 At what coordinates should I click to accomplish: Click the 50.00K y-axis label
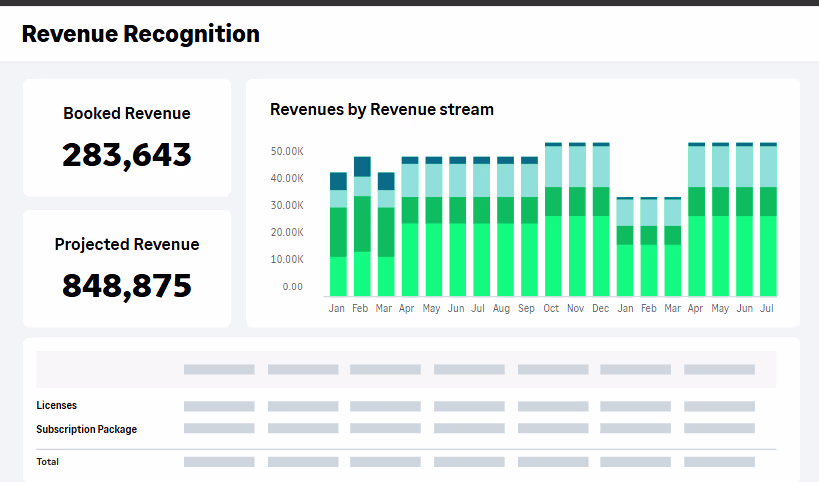click(287, 152)
